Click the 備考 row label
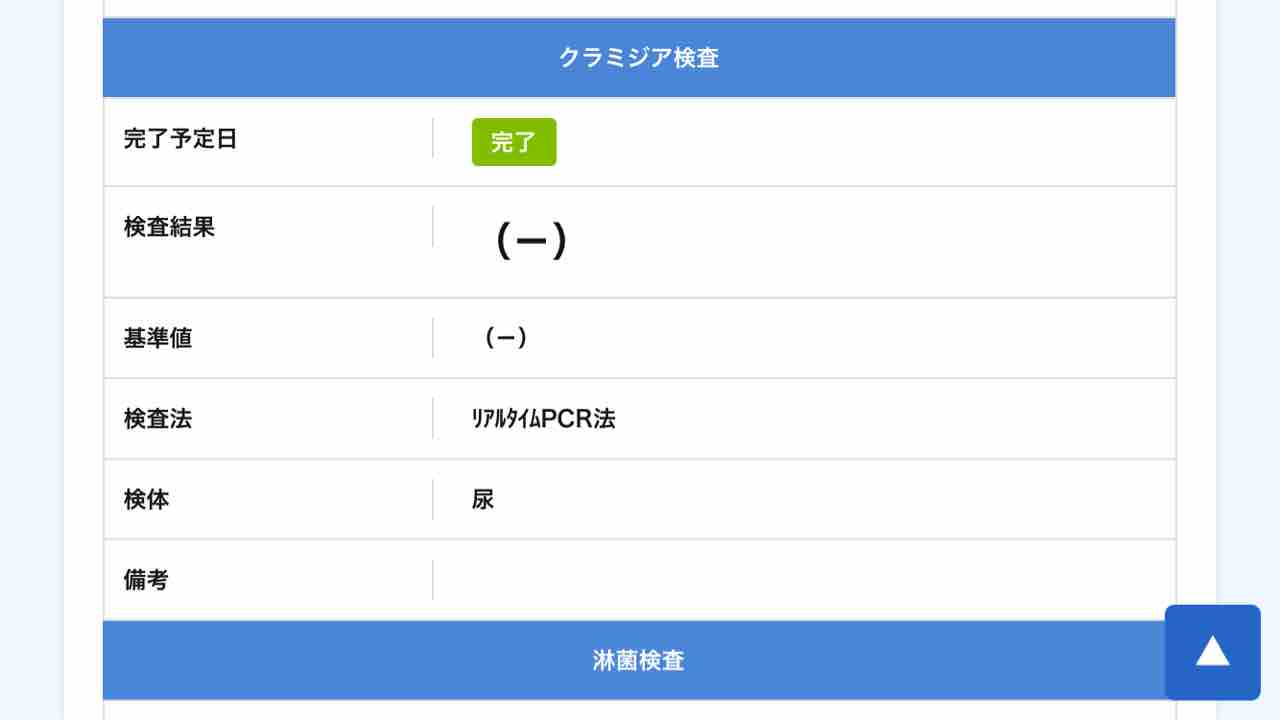 coord(146,580)
